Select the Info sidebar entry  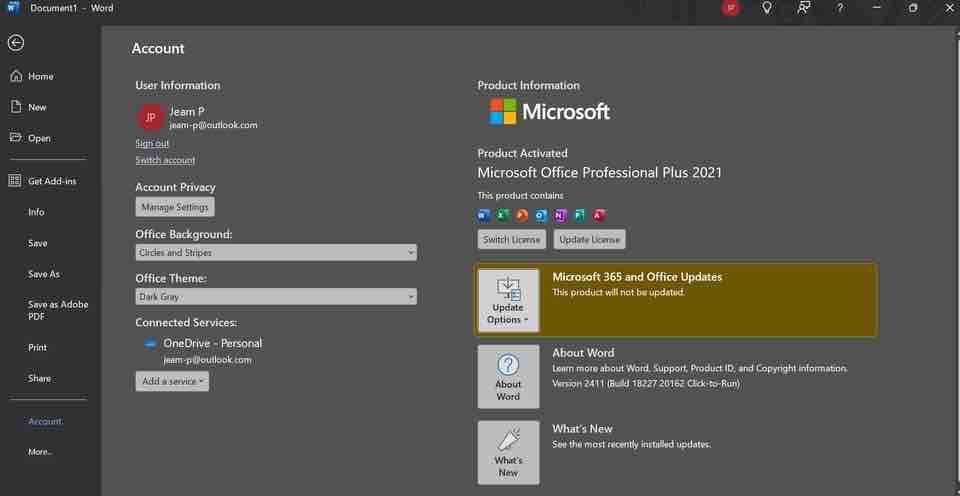click(x=36, y=212)
